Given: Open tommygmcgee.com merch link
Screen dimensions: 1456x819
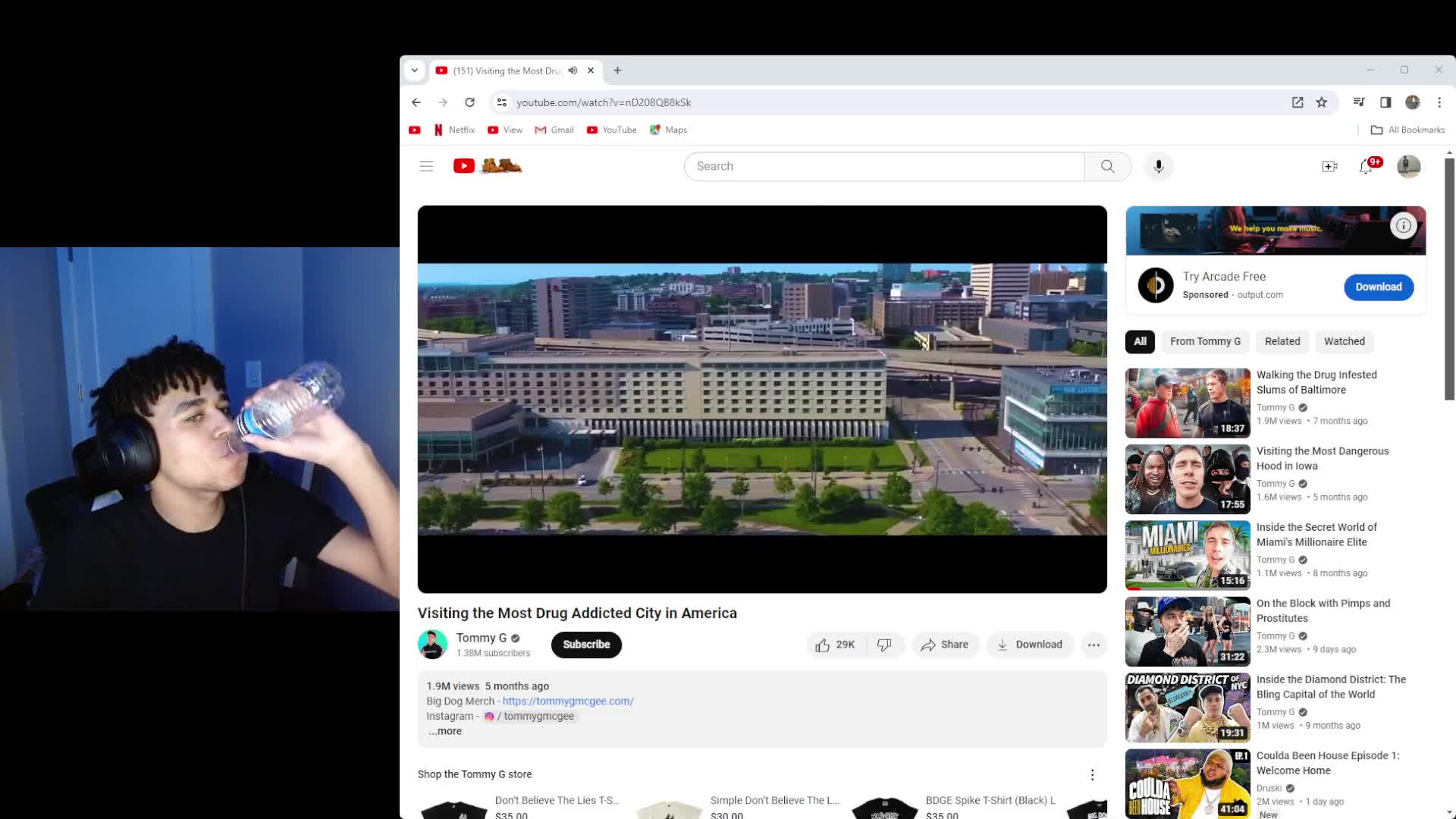Looking at the screenshot, I should [x=568, y=701].
